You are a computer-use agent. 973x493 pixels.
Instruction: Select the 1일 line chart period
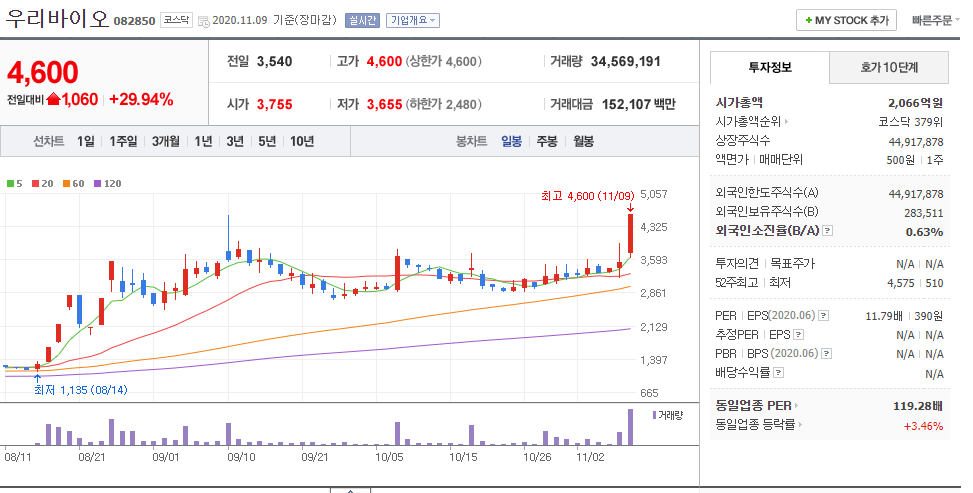pyautogui.click(x=86, y=142)
